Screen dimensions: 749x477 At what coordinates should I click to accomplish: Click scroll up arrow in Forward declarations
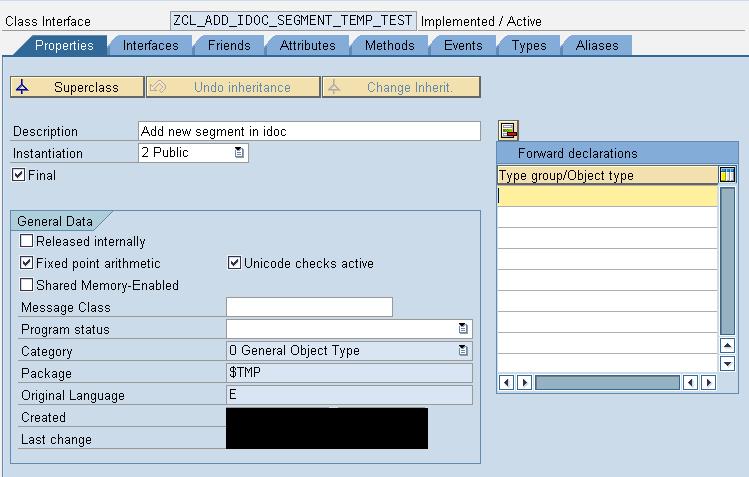click(727, 345)
